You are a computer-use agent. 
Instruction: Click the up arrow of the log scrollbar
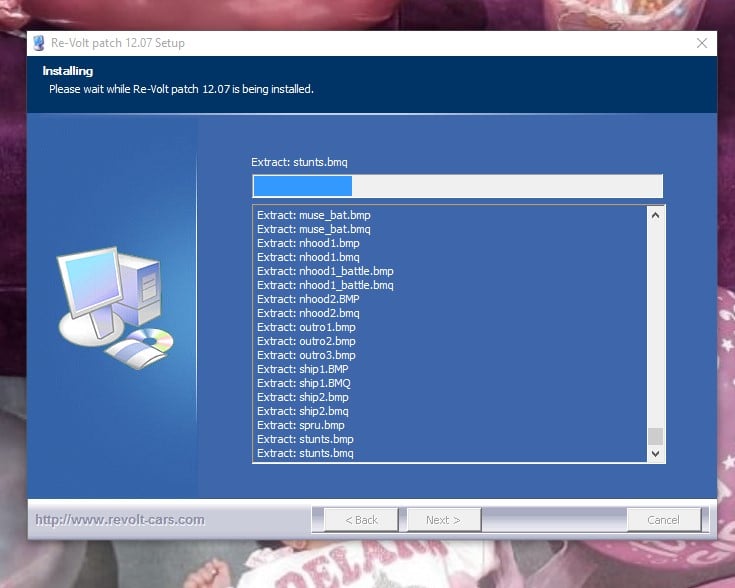tap(656, 215)
